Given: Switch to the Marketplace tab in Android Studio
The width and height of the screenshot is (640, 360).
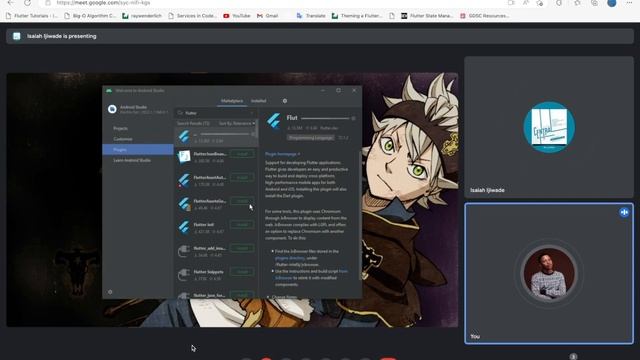Looking at the screenshot, I should pyautogui.click(x=232, y=101).
